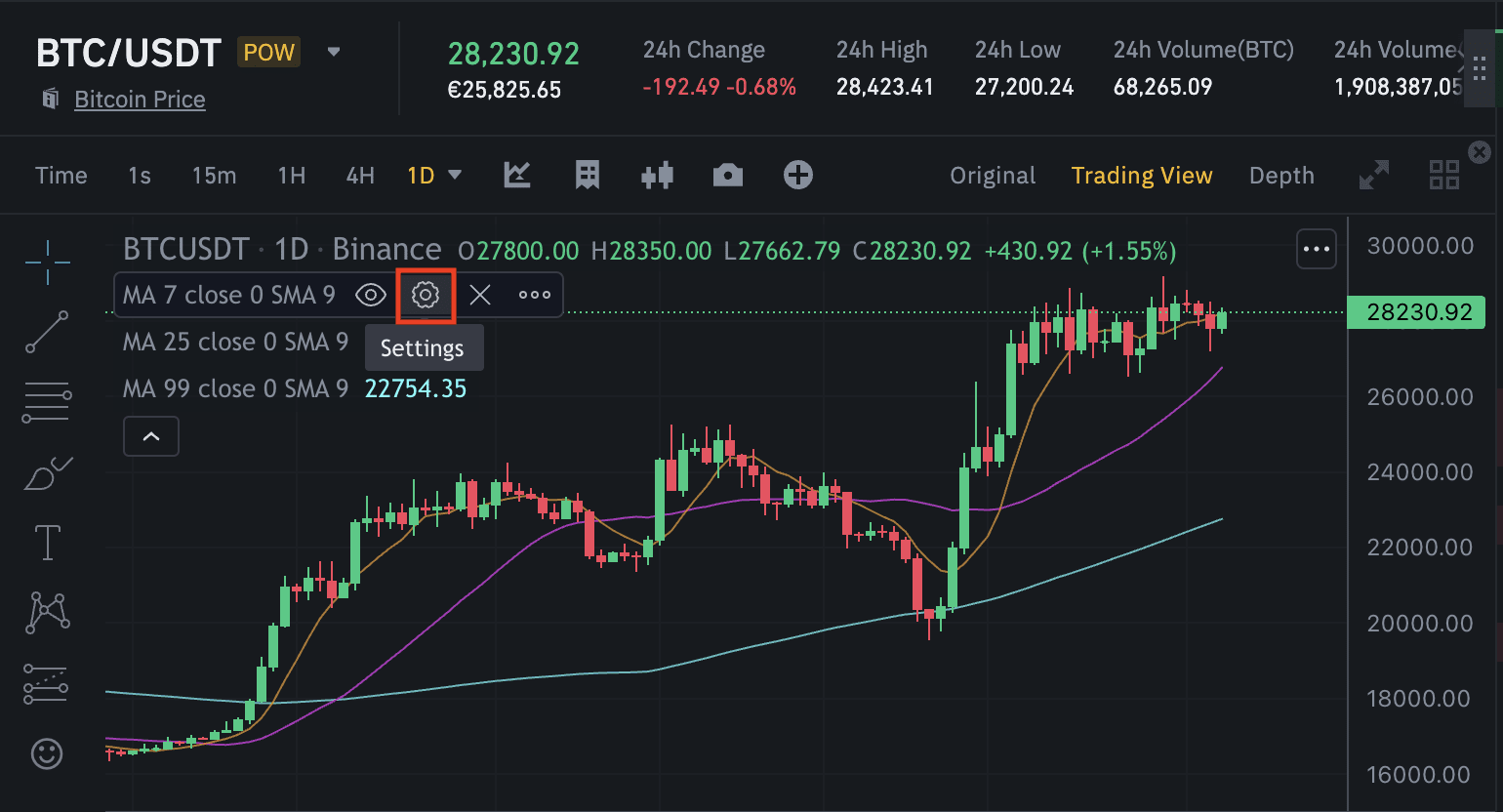Open the prediction and measurement tools

coord(47,684)
